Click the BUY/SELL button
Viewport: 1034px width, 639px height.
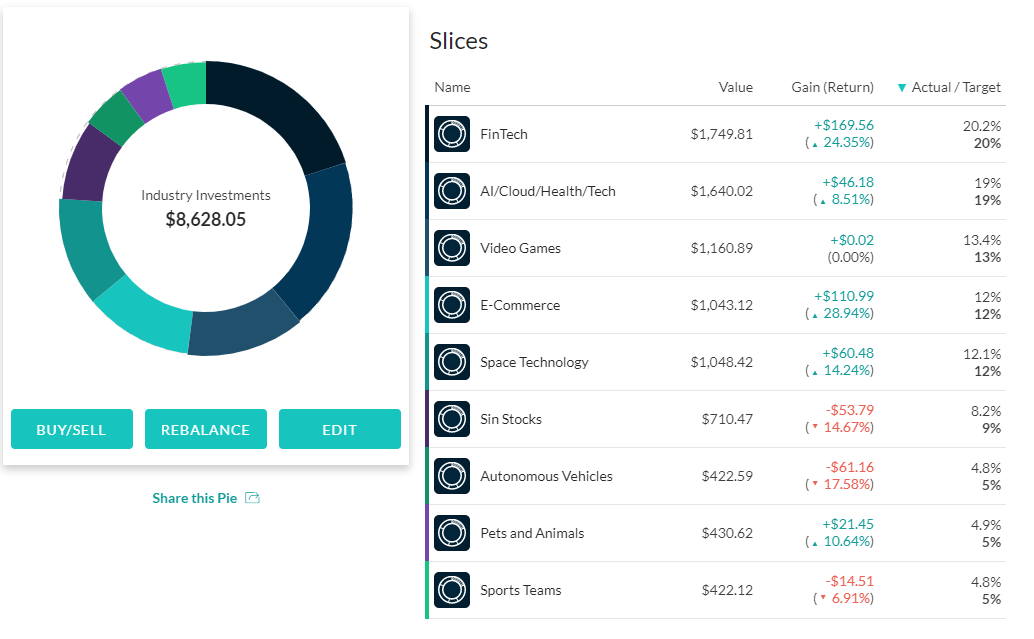[x=71, y=428]
